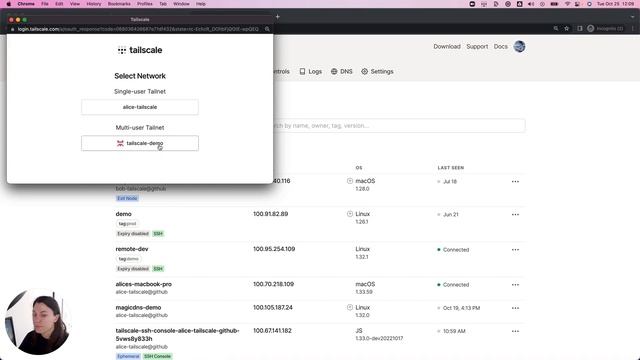The image size is (640, 360).
Task: Click the volume icon in menu bar
Action: [x=531, y=4]
